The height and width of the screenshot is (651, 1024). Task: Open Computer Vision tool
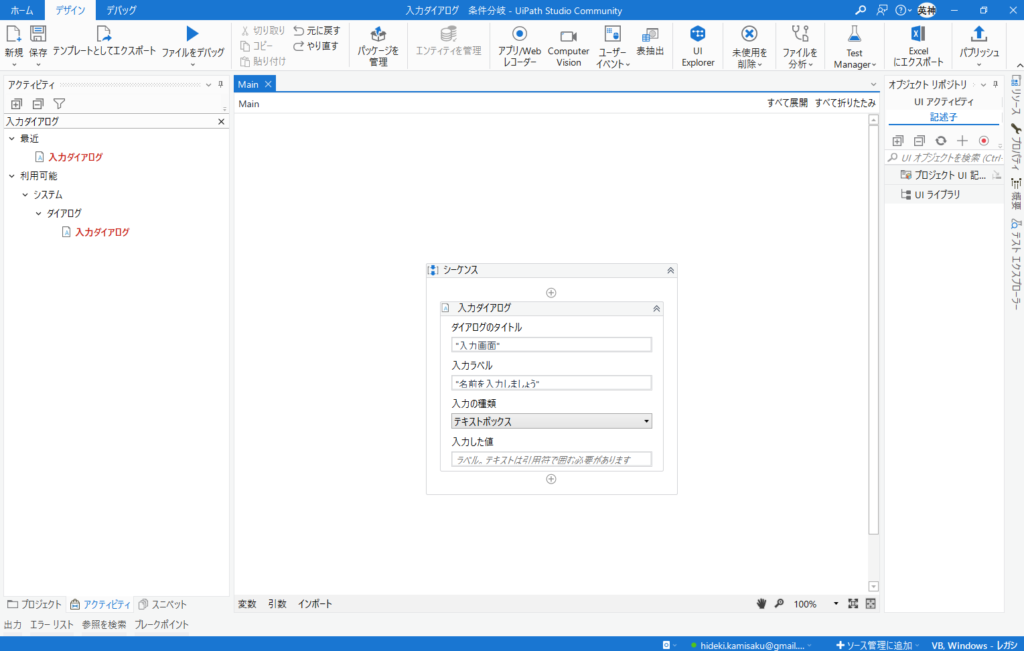(568, 46)
